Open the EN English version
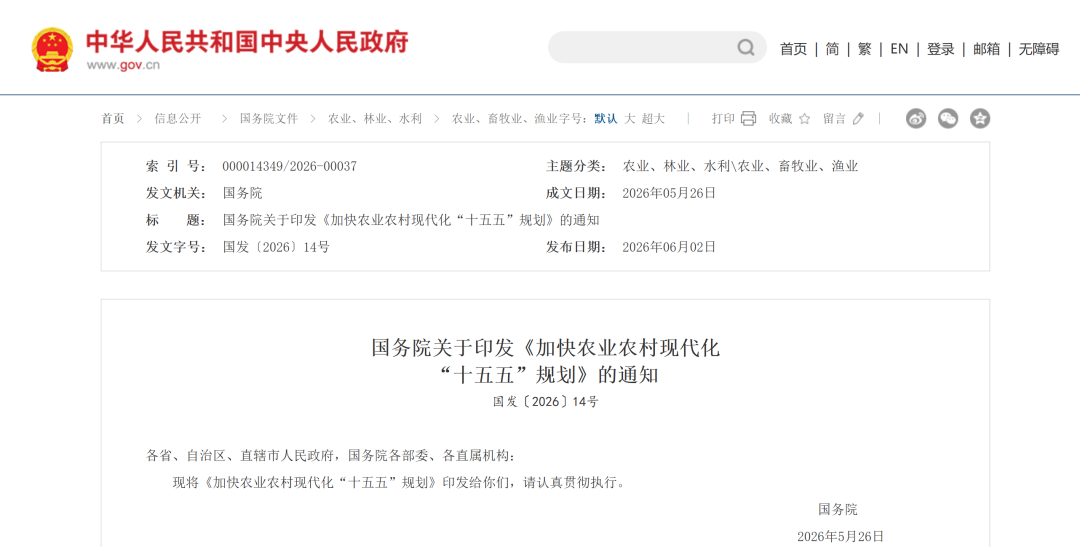The height and width of the screenshot is (547, 1080). pyautogui.click(x=899, y=49)
